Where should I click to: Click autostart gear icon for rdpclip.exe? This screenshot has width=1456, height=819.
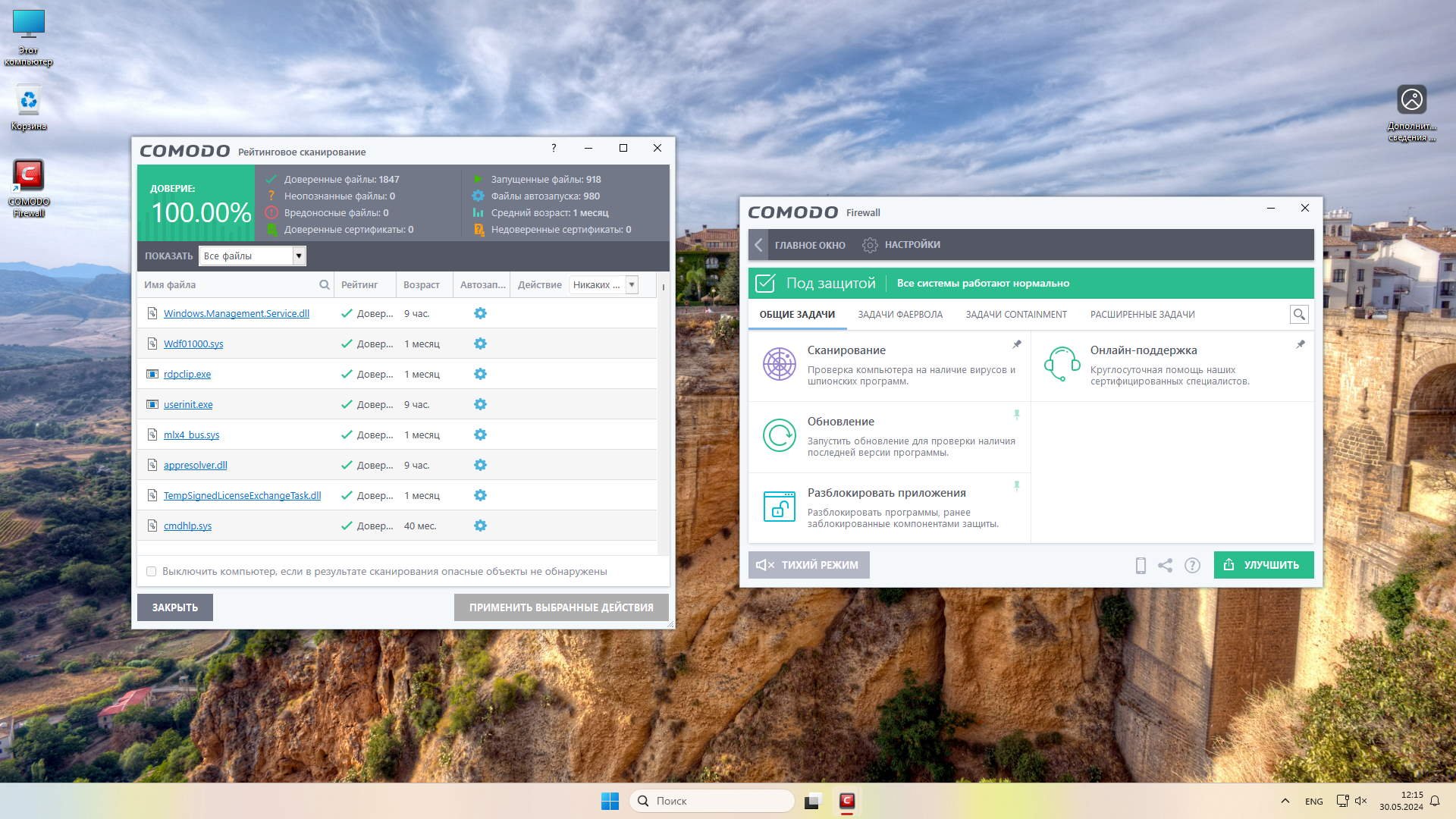click(480, 374)
